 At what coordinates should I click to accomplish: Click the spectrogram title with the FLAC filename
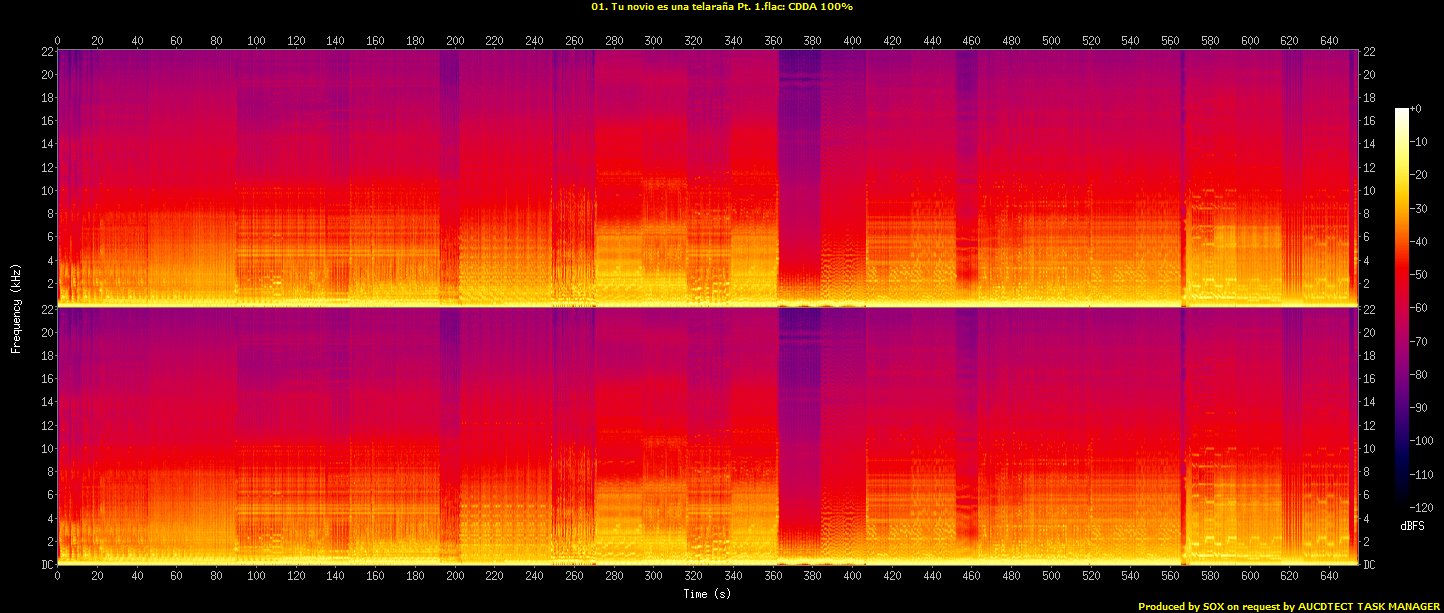pyautogui.click(x=721, y=7)
